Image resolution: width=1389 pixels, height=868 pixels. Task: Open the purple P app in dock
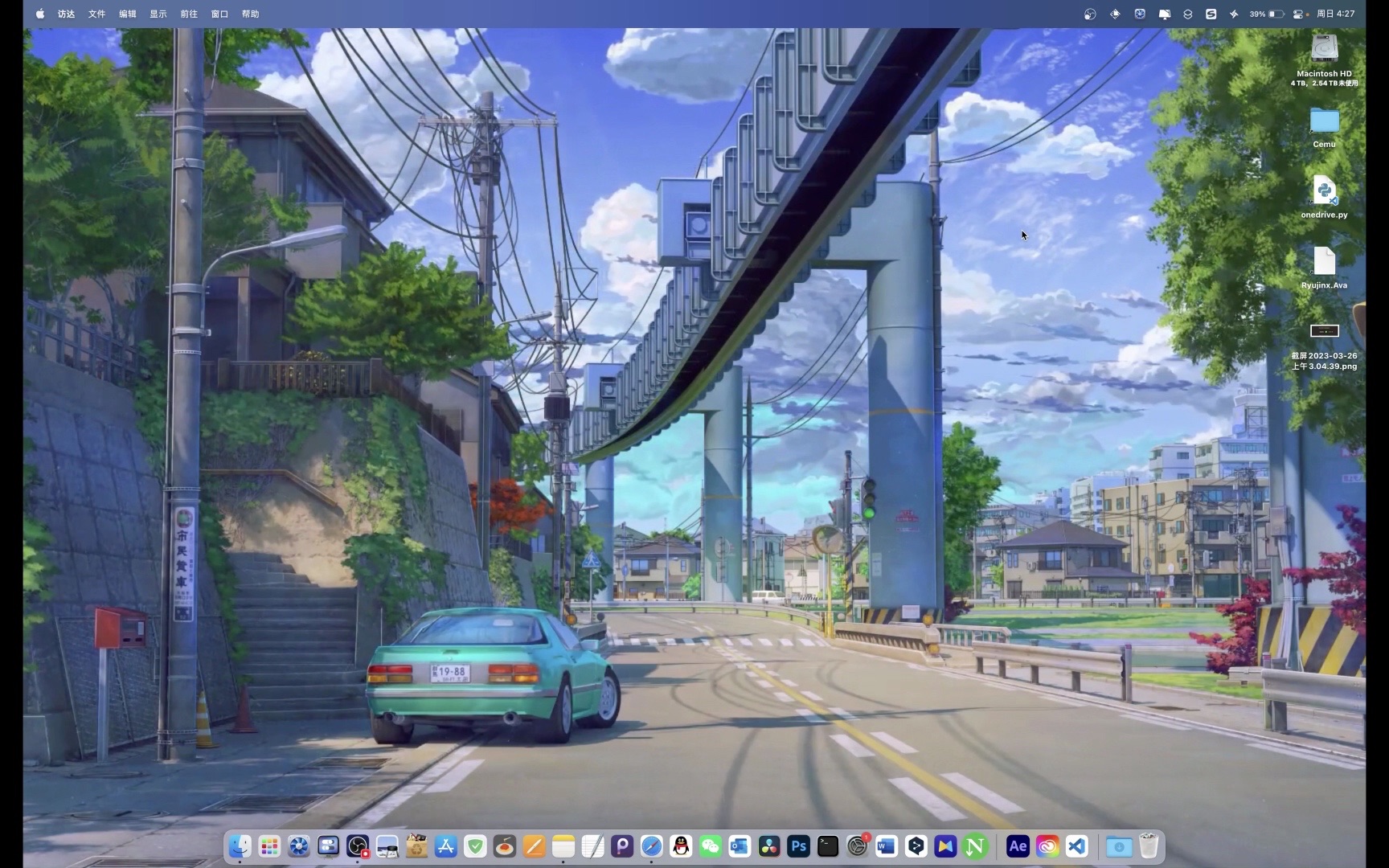pyautogui.click(x=622, y=846)
